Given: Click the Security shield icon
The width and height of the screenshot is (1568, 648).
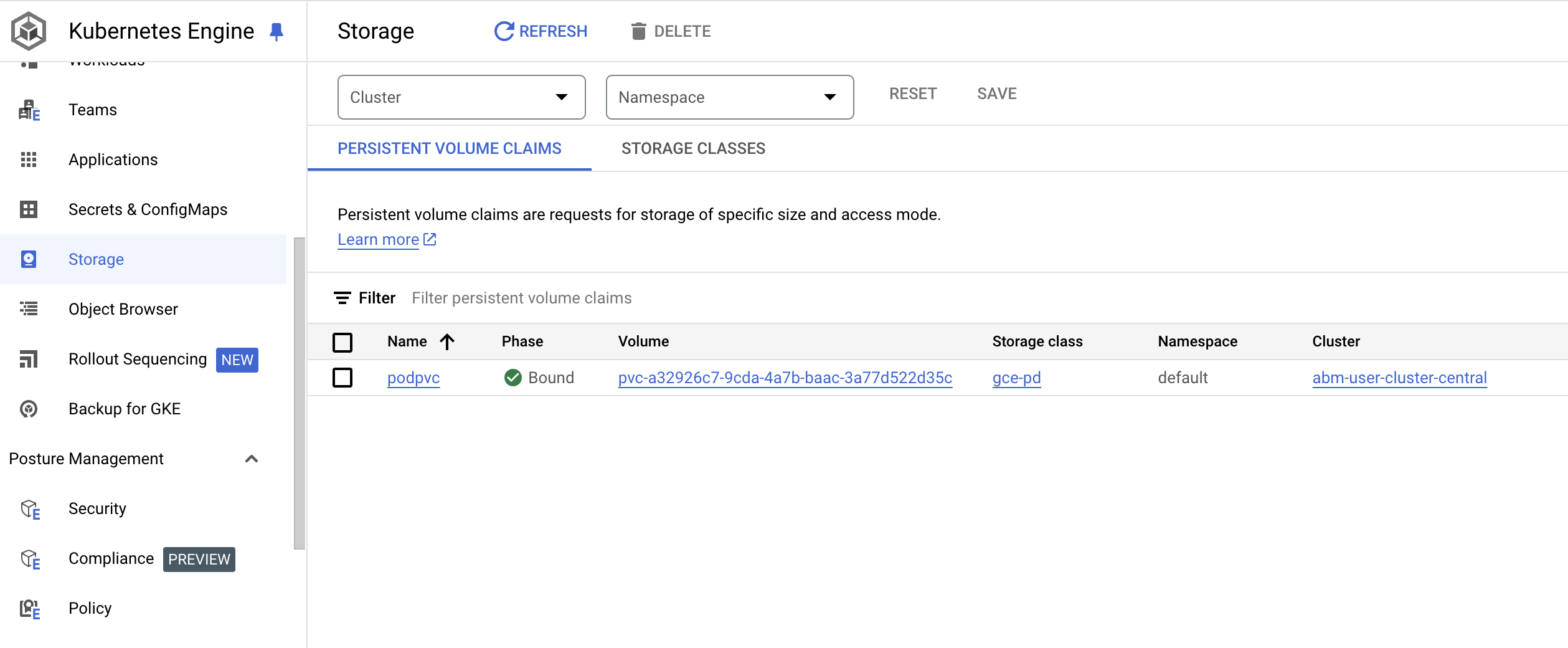Looking at the screenshot, I should [x=30, y=509].
